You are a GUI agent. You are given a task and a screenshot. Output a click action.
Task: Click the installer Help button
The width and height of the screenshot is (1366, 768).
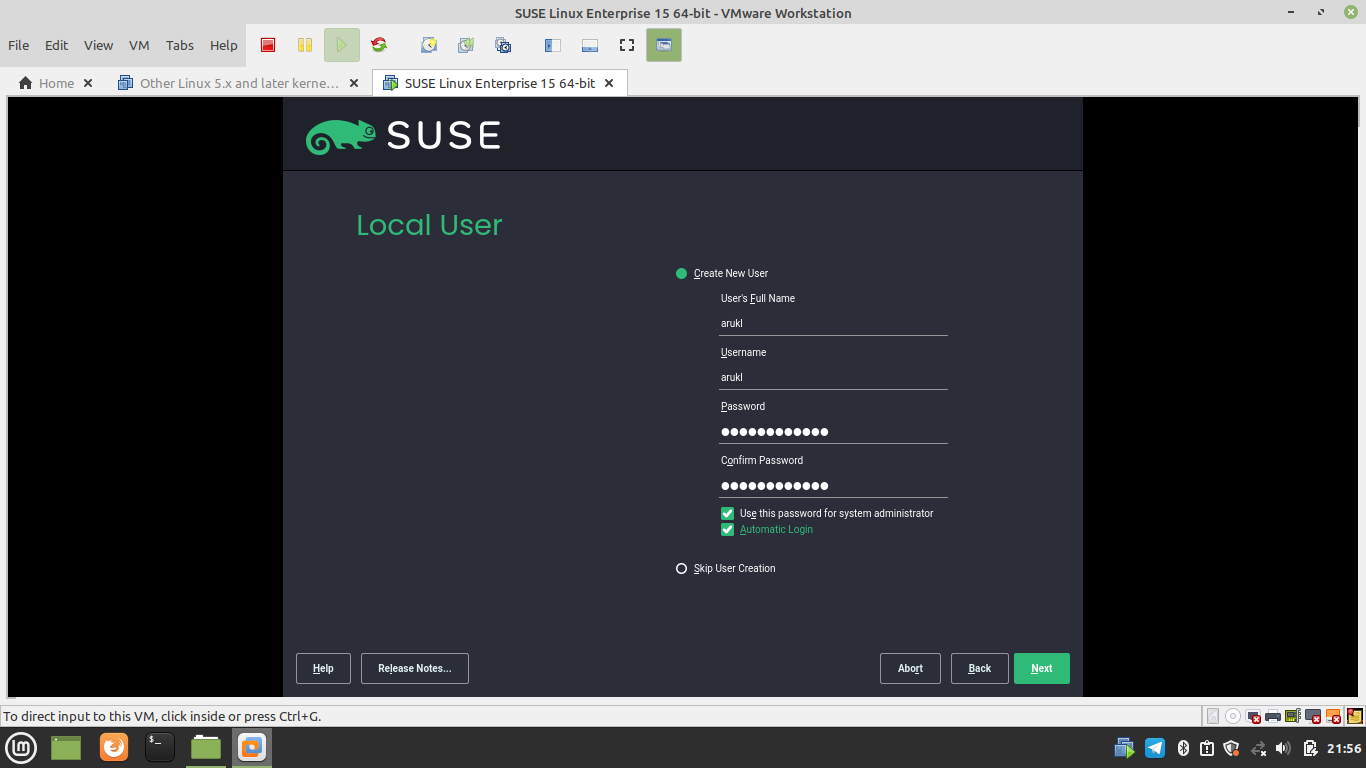click(323, 668)
